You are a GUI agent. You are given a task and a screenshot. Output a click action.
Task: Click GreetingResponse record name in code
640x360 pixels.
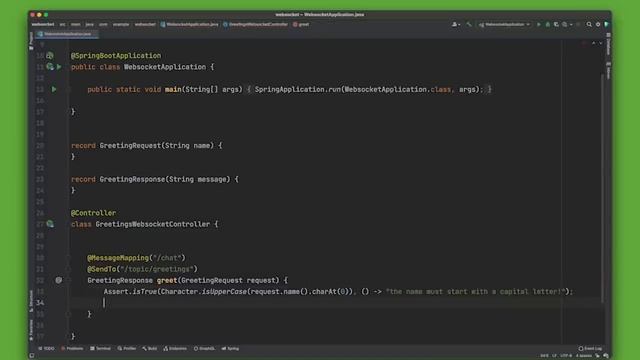tap(132, 179)
